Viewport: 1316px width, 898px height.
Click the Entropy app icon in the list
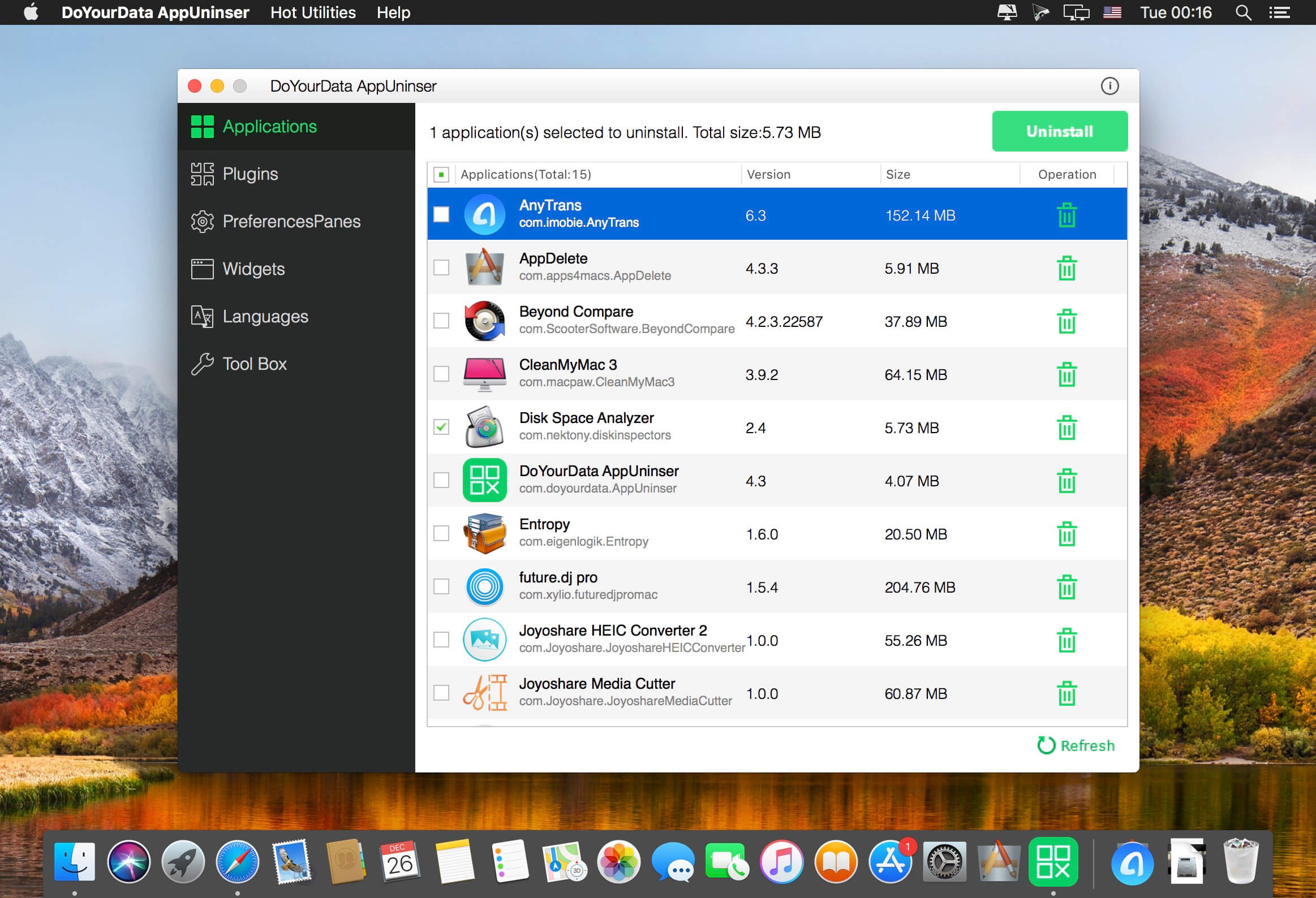(484, 534)
